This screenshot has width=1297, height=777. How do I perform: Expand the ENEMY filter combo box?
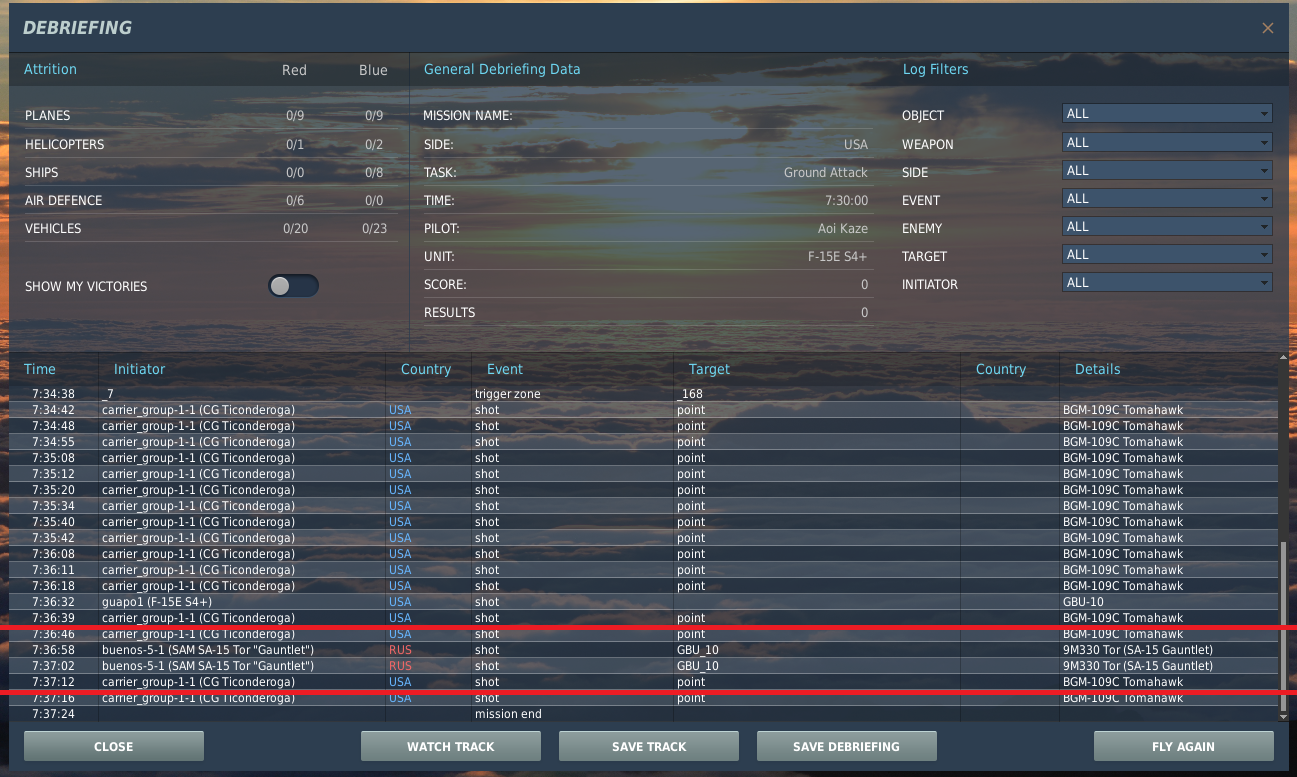pos(1167,227)
